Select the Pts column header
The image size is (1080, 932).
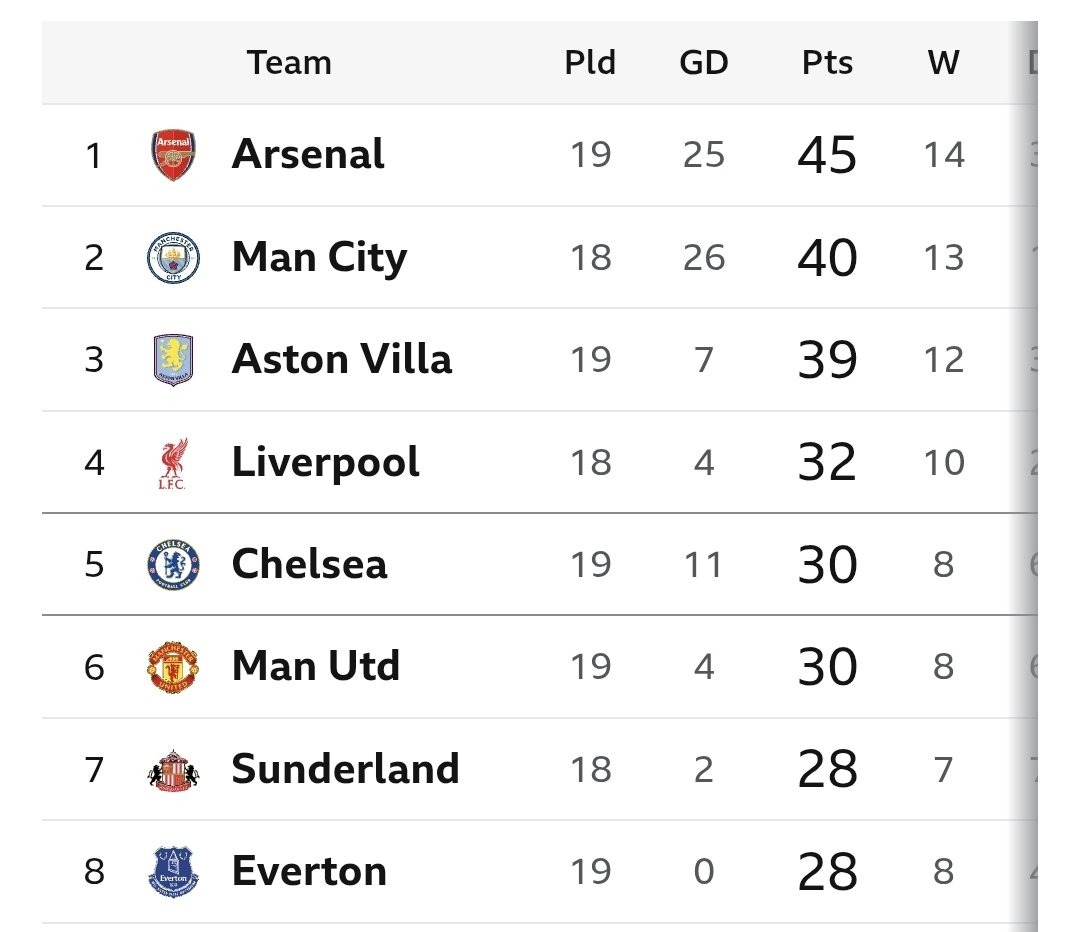(827, 63)
